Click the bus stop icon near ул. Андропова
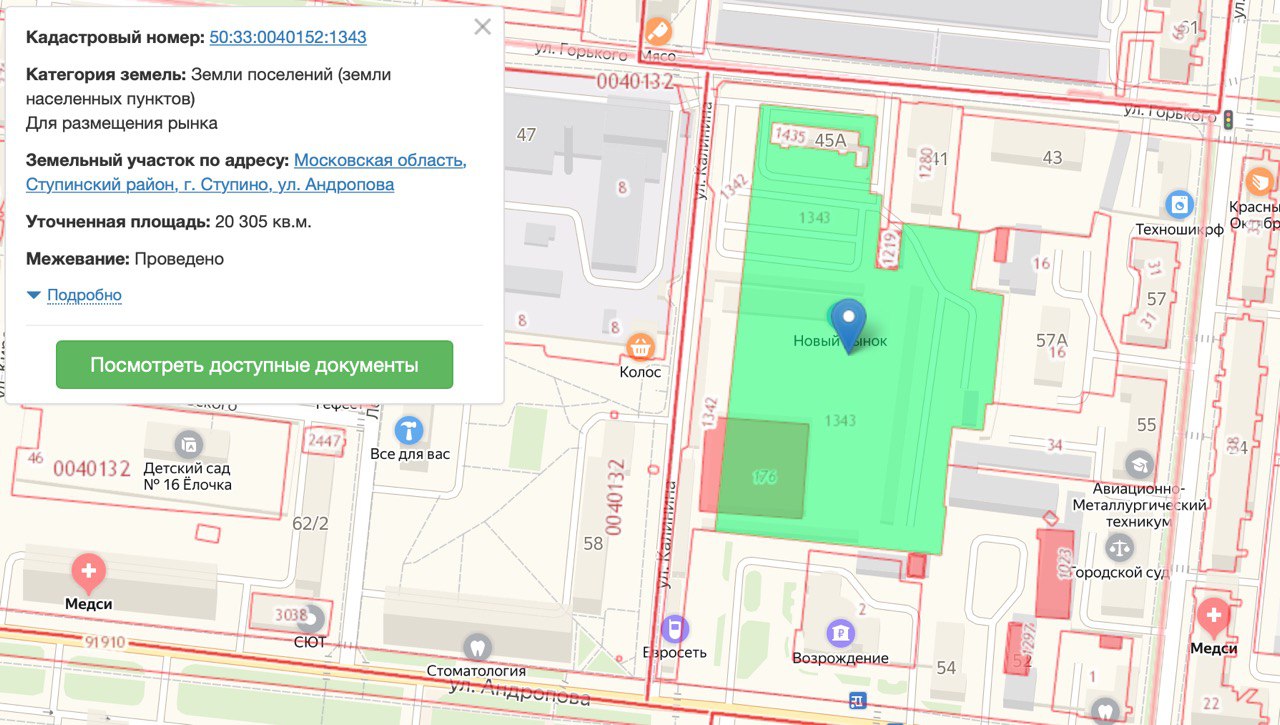1280x725 pixels. coord(857,699)
